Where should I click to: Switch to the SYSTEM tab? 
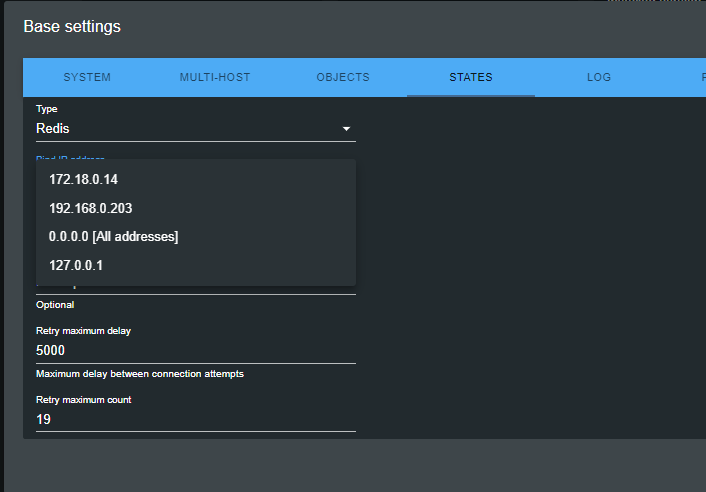click(87, 77)
